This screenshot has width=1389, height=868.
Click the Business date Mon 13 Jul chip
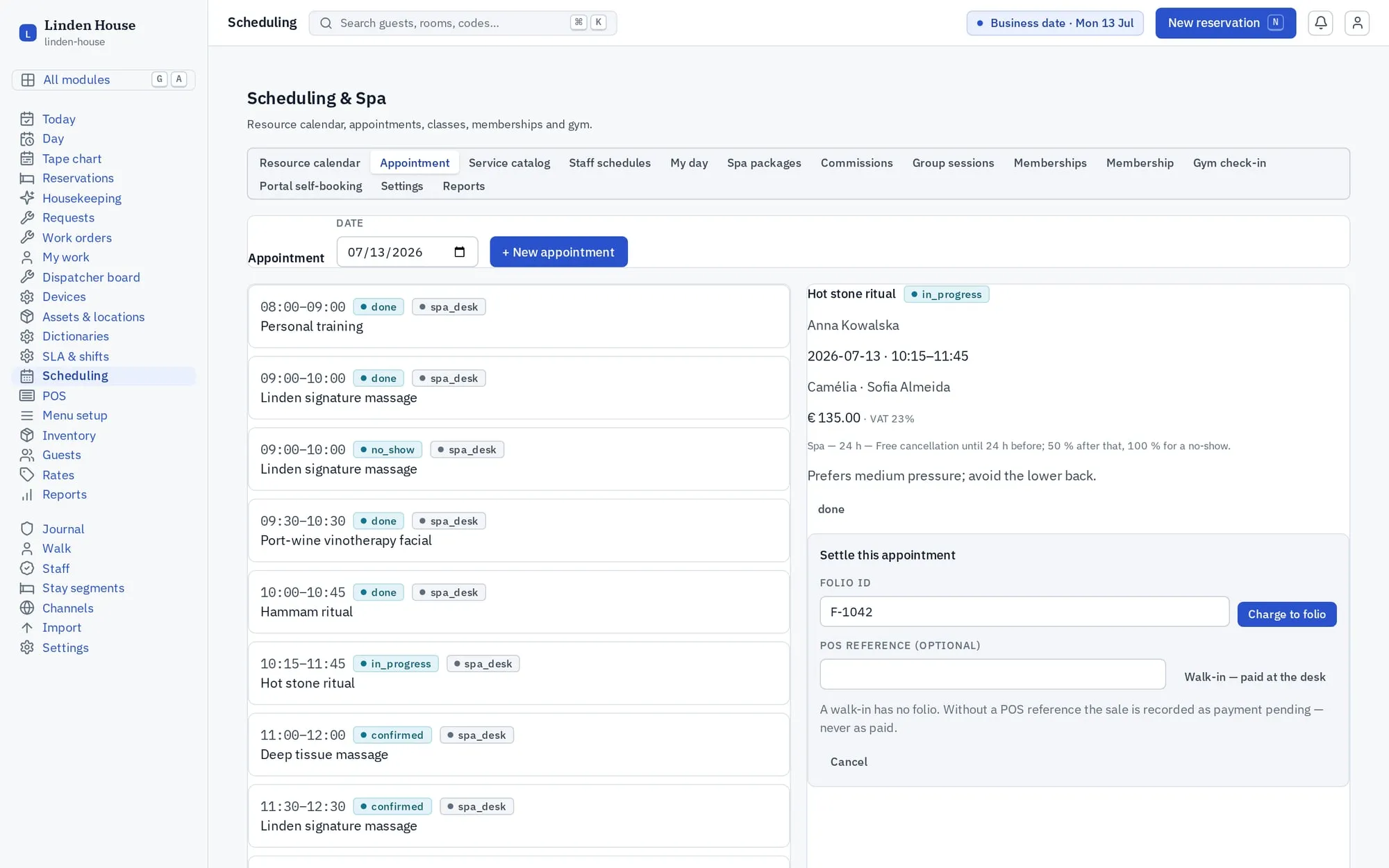(1055, 23)
